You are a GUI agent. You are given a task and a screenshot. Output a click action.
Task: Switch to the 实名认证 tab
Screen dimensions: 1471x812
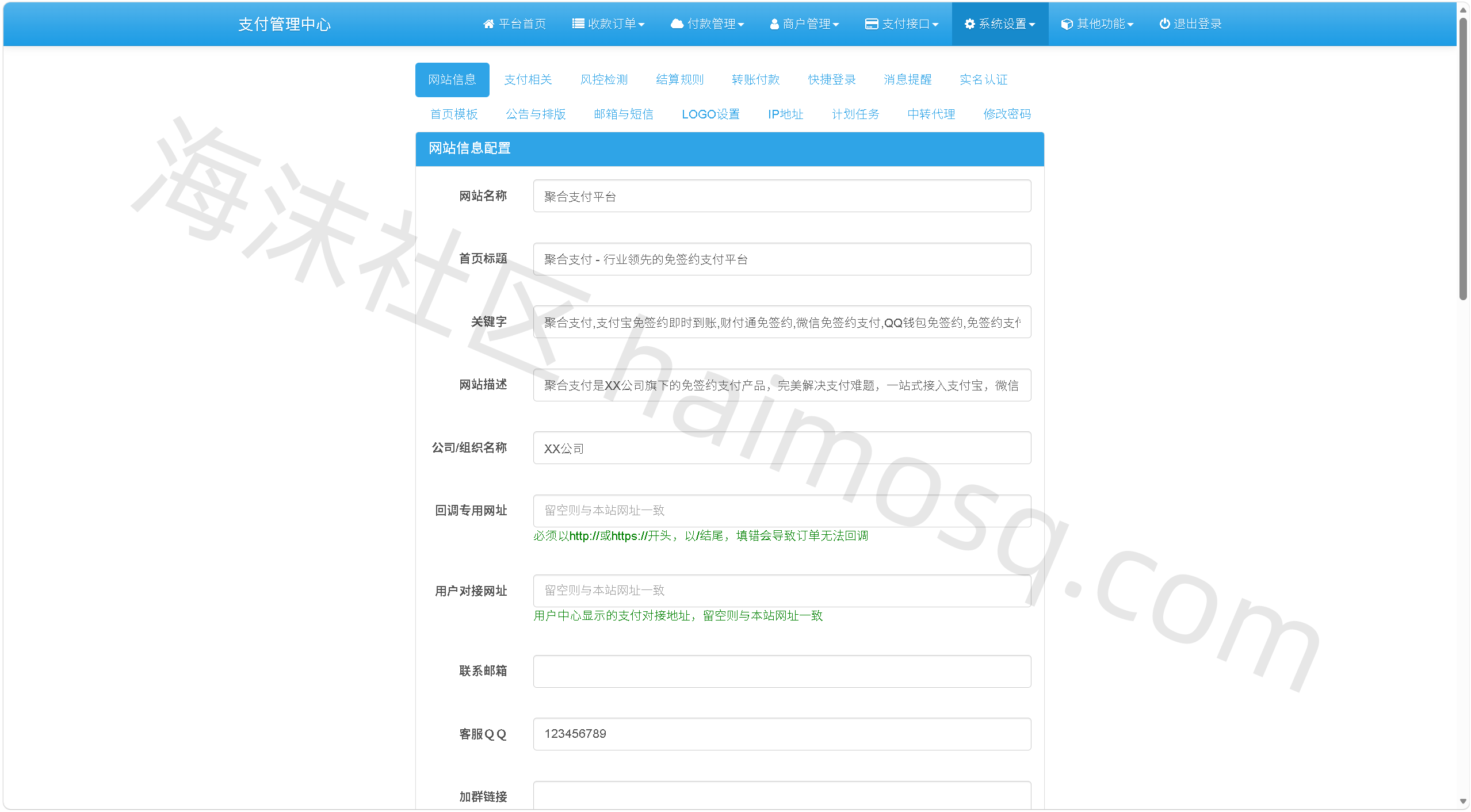984,79
